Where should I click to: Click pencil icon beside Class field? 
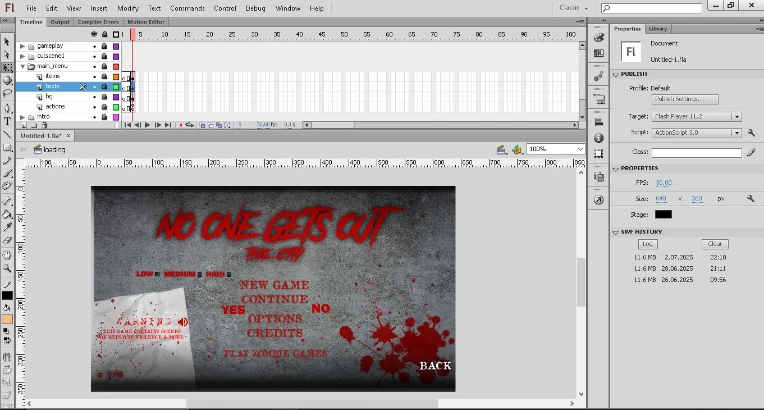click(x=751, y=153)
